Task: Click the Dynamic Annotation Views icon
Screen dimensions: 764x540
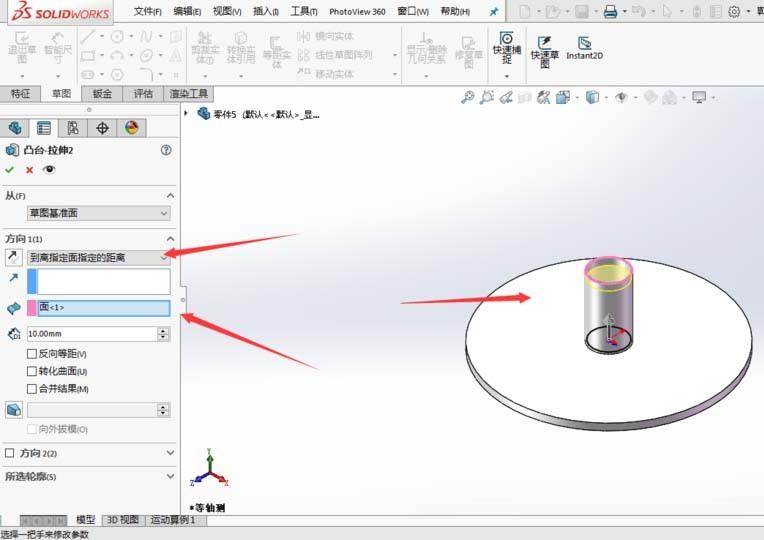Action: [x=543, y=97]
